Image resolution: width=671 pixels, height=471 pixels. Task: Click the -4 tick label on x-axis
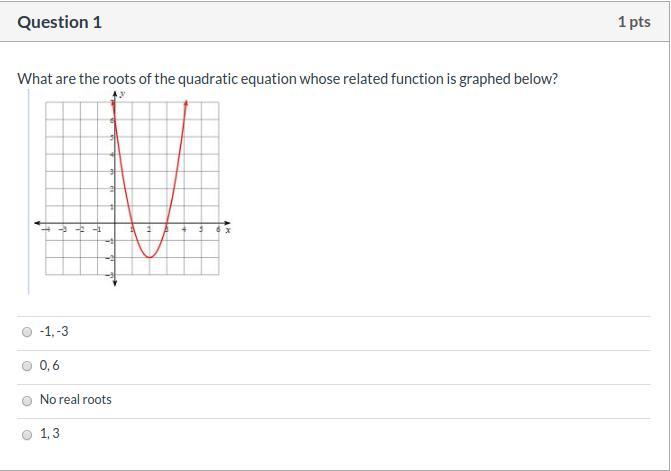(46, 230)
